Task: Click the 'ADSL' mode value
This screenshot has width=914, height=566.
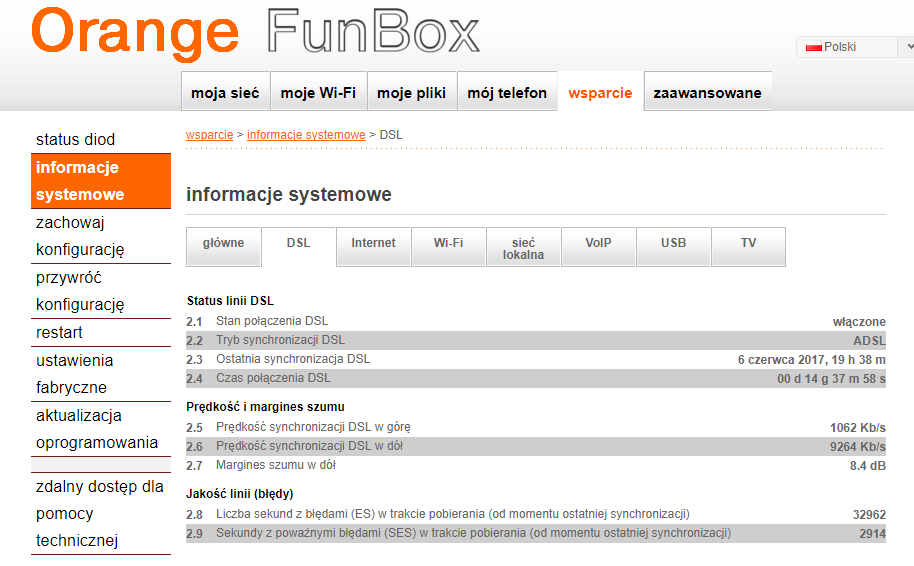Action: click(x=869, y=341)
